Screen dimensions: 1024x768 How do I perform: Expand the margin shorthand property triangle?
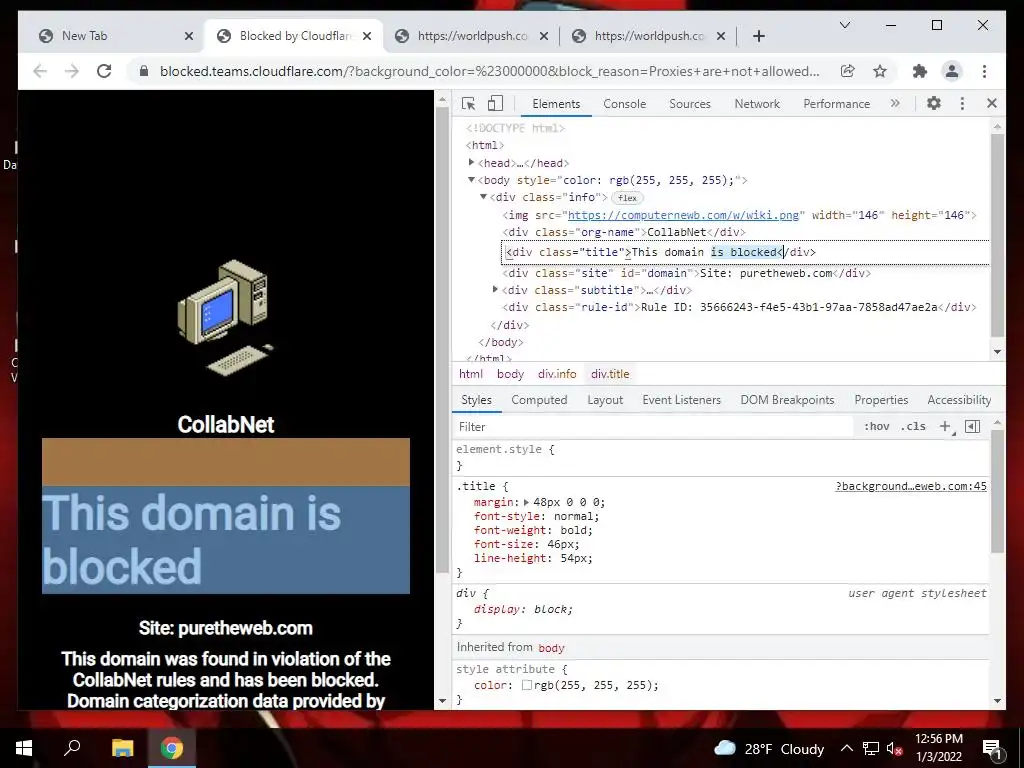526,502
